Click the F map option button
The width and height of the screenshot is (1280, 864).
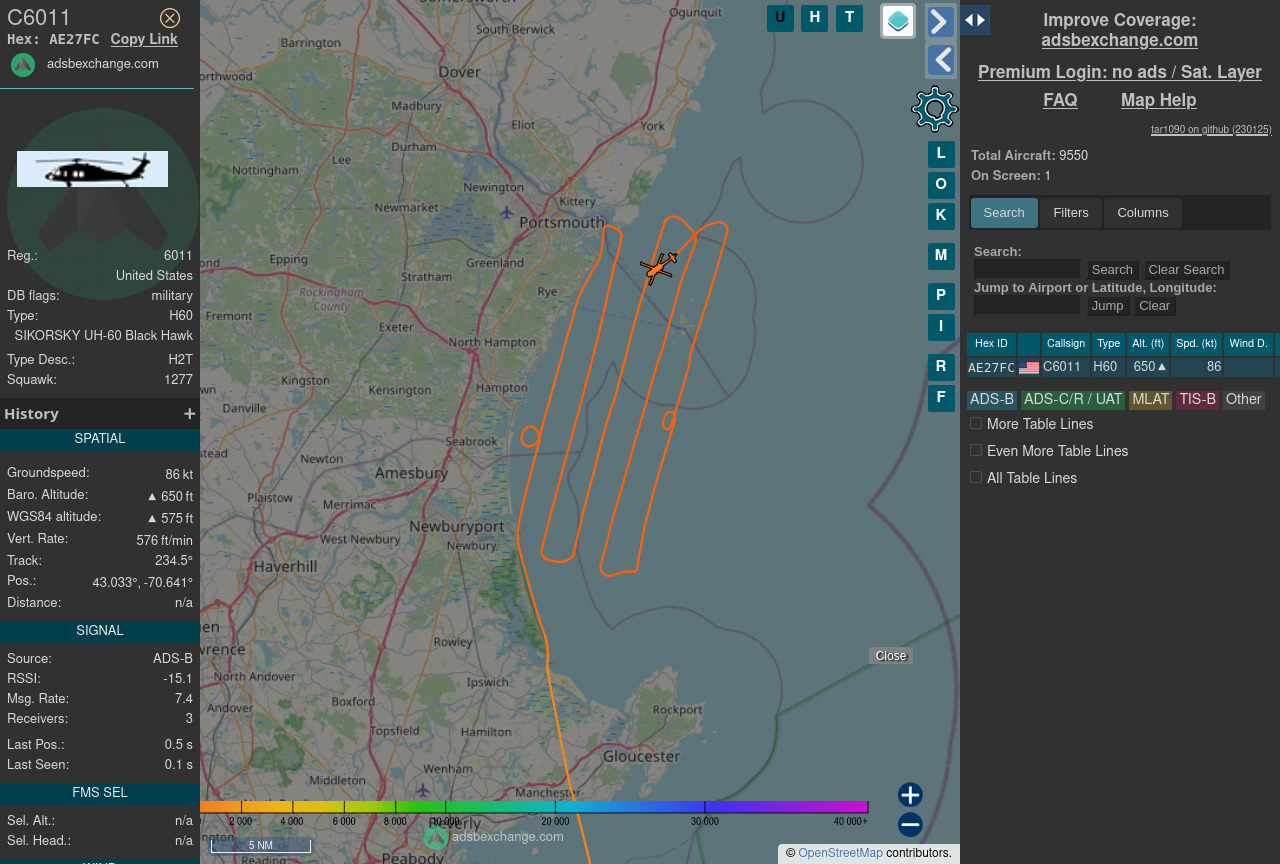pyautogui.click(x=941, y=398)
